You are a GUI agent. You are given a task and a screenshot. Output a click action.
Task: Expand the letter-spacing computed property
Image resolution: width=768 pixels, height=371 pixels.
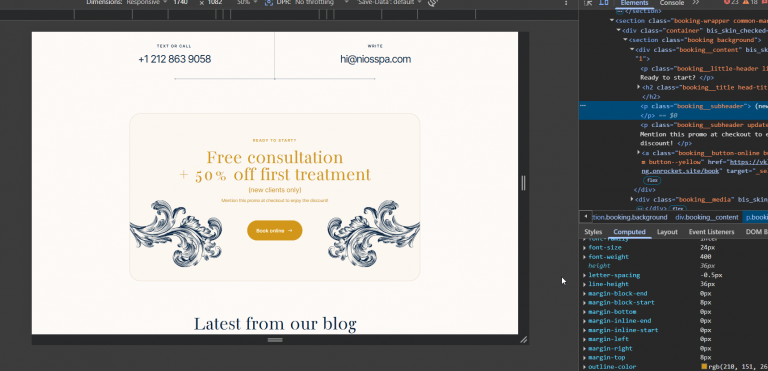(x=584, y=275)
